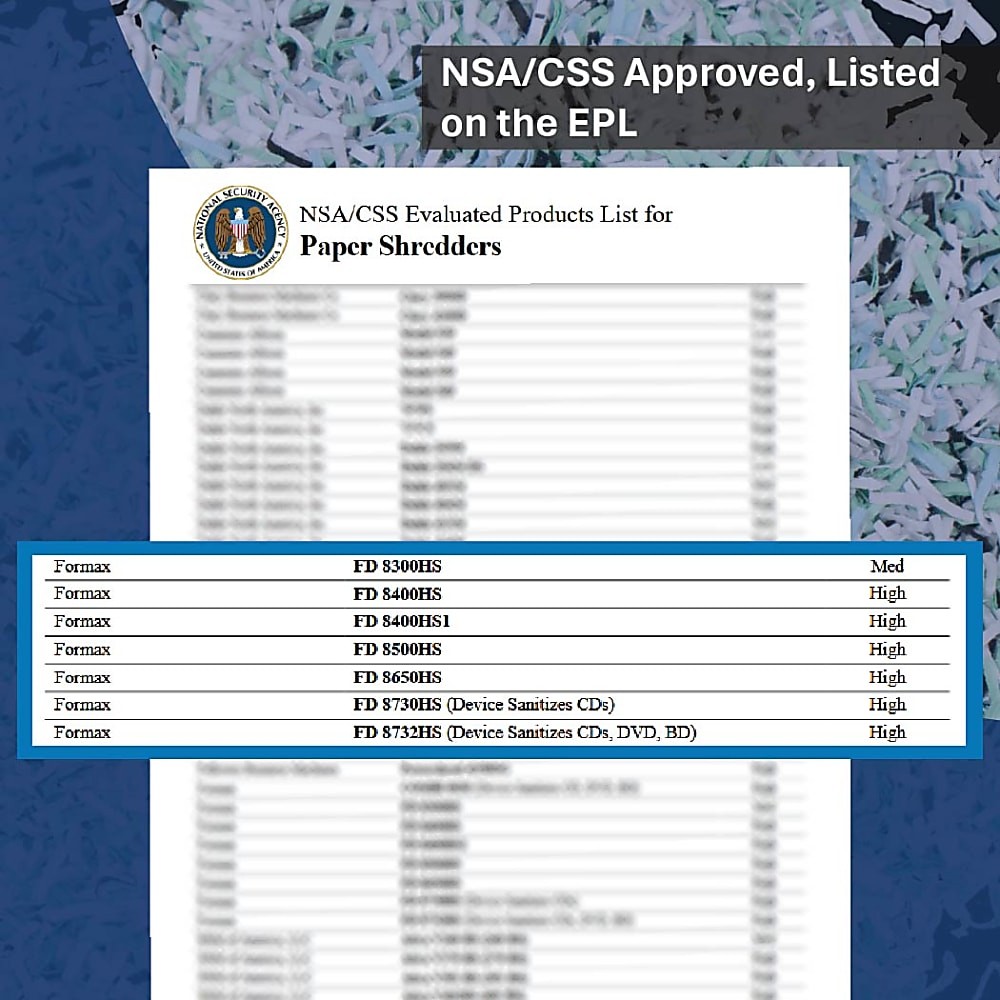This screenshot has width=1000, height=1000.
Task: Select the FD 8500HS model name
Action: click(397, 649)
